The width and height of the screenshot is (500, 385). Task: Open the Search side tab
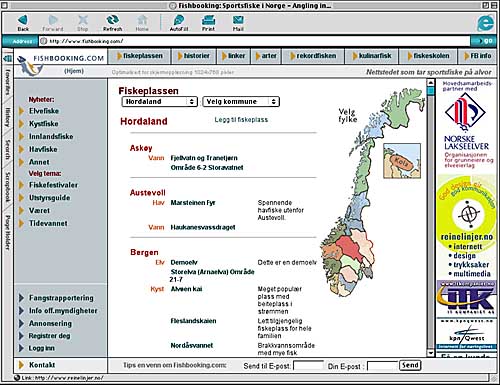point(8,149)
